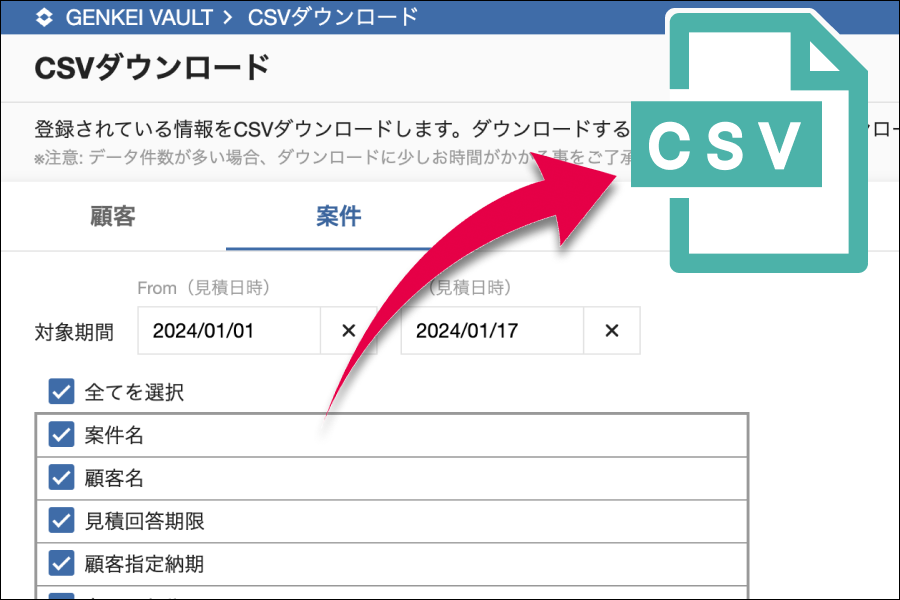Screen dimensions: 900x600
Task: Toggle the 顧客指定納期 checkbox
Action: point(62,564)
